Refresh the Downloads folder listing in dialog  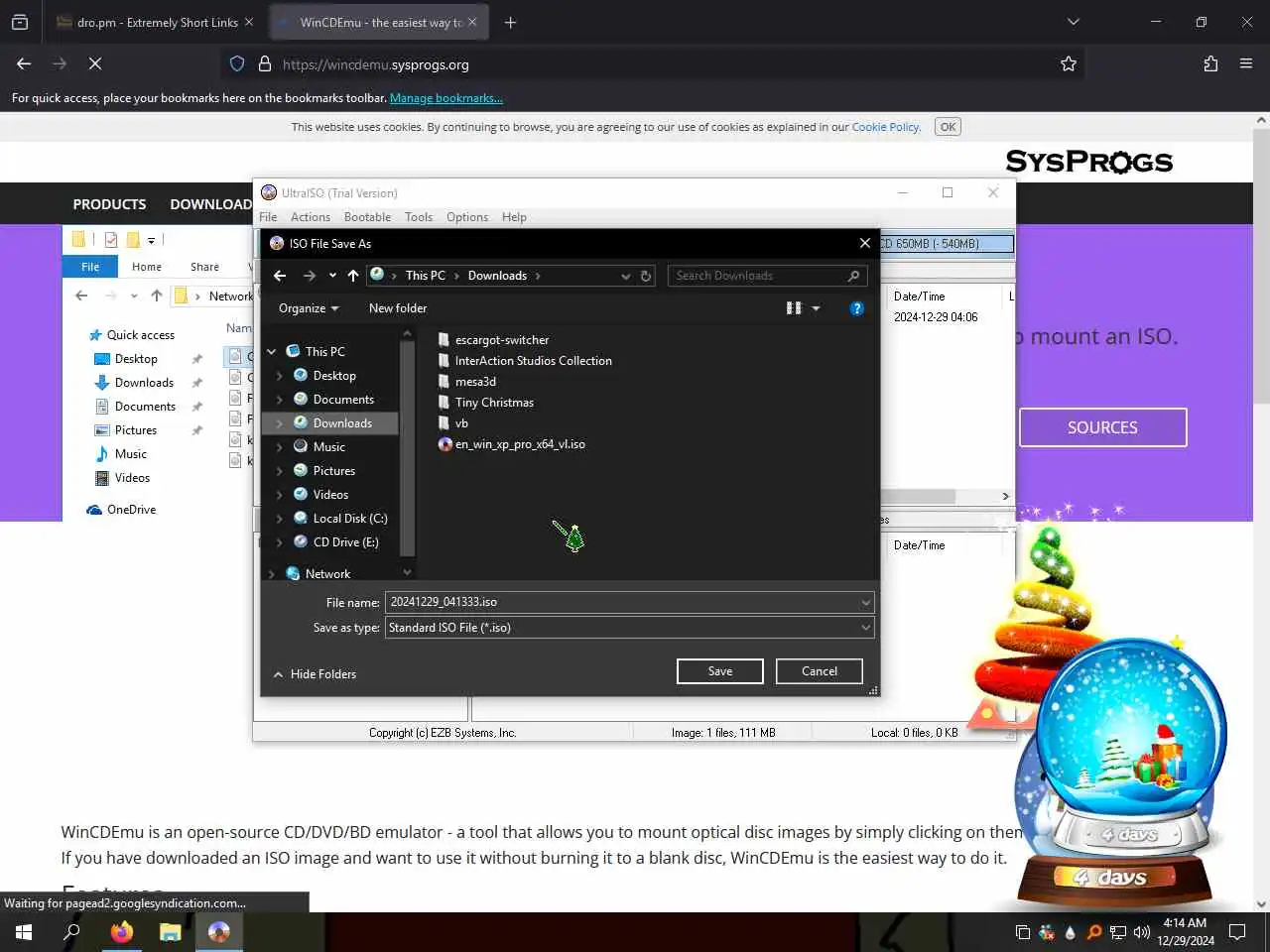point(646,276)
